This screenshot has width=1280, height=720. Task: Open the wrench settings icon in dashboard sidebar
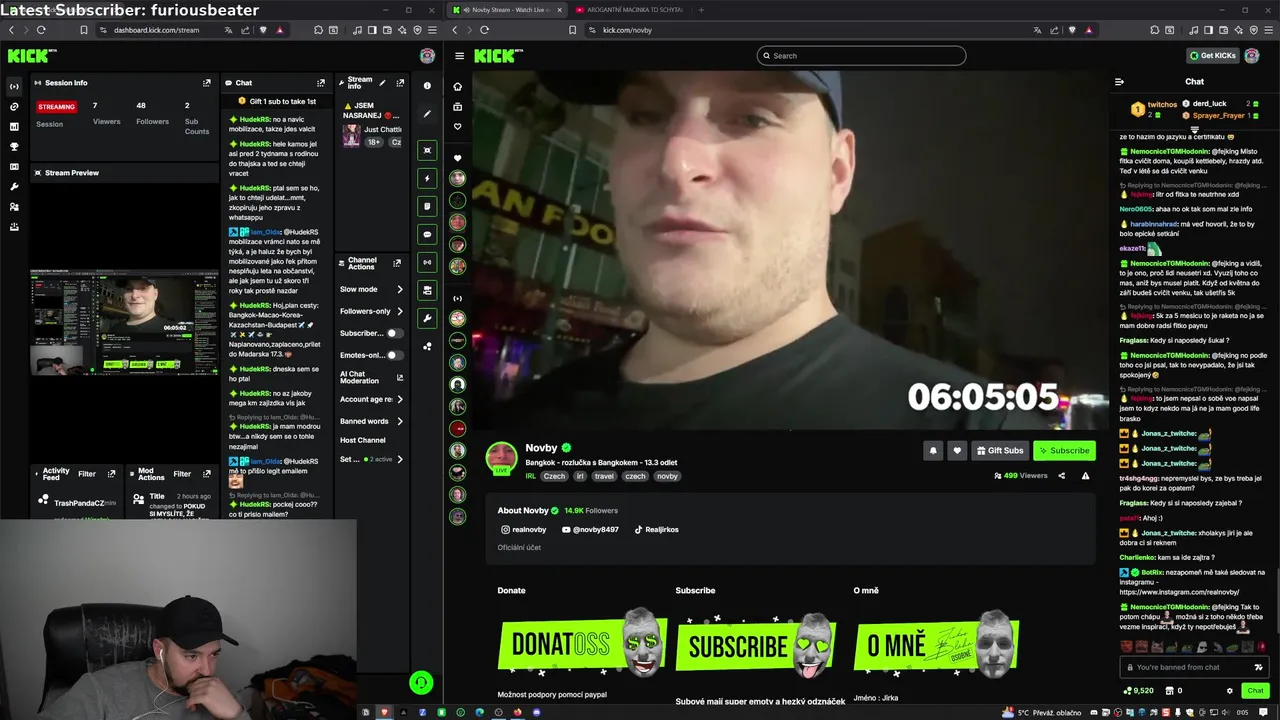point(14,187)
